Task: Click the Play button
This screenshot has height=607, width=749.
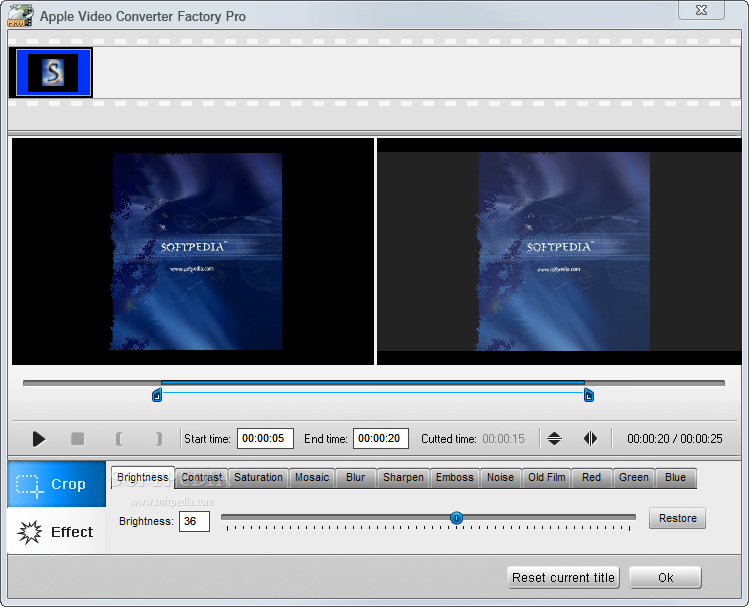Action: pos(39,438)
